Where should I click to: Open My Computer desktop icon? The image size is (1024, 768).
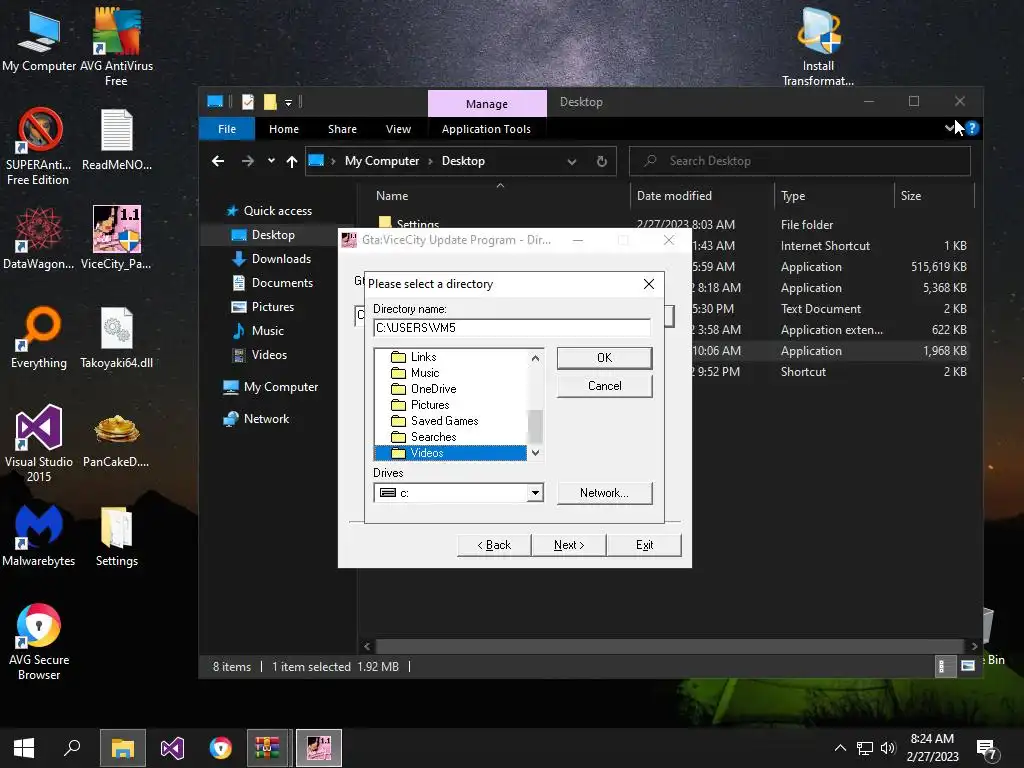[39, 40]
